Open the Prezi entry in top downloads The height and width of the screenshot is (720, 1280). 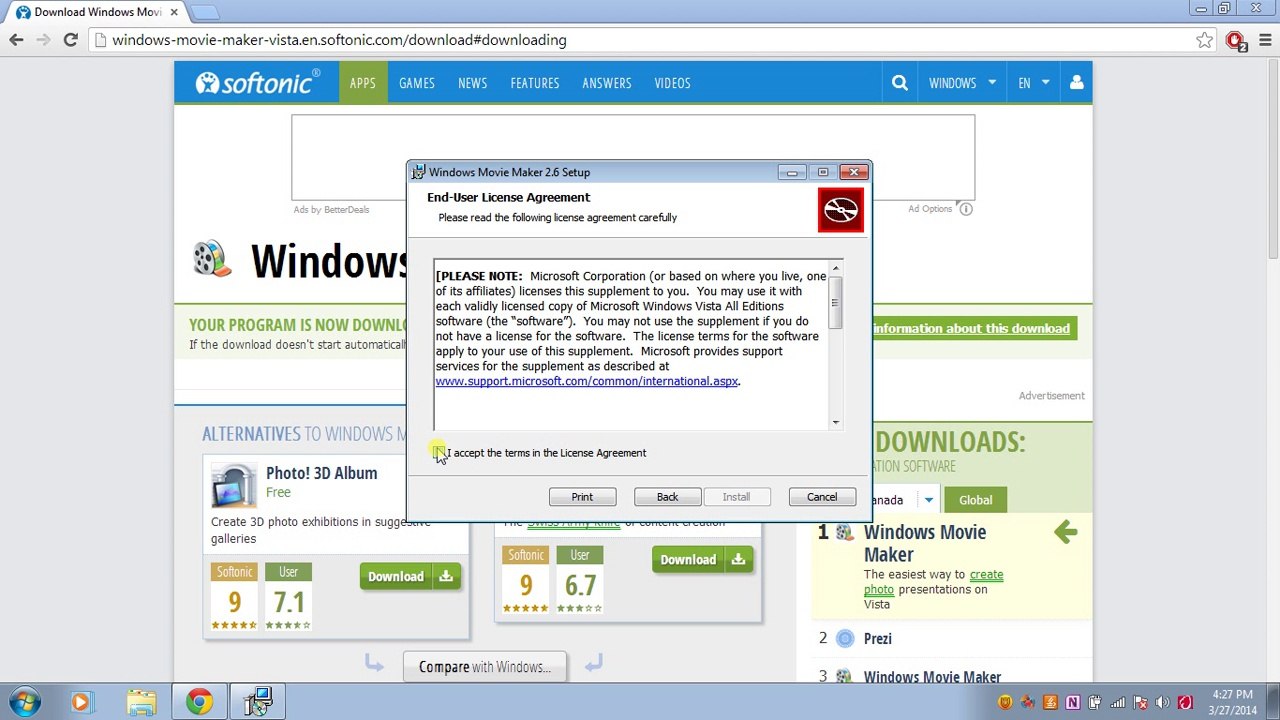[x=877, y=639]
